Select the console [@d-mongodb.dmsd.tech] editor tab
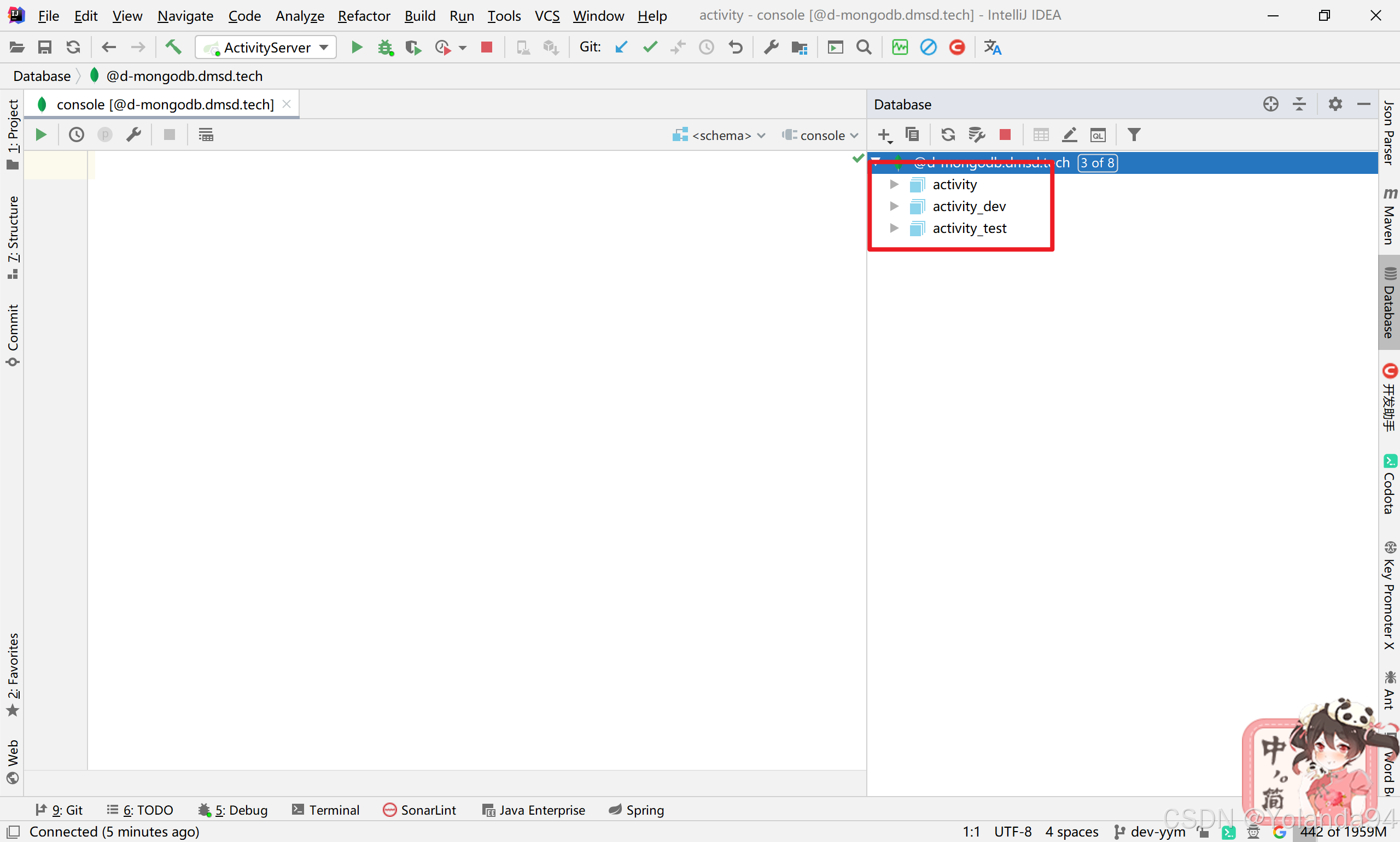Screen dimensions: 1400x842 tap(164, 104)
